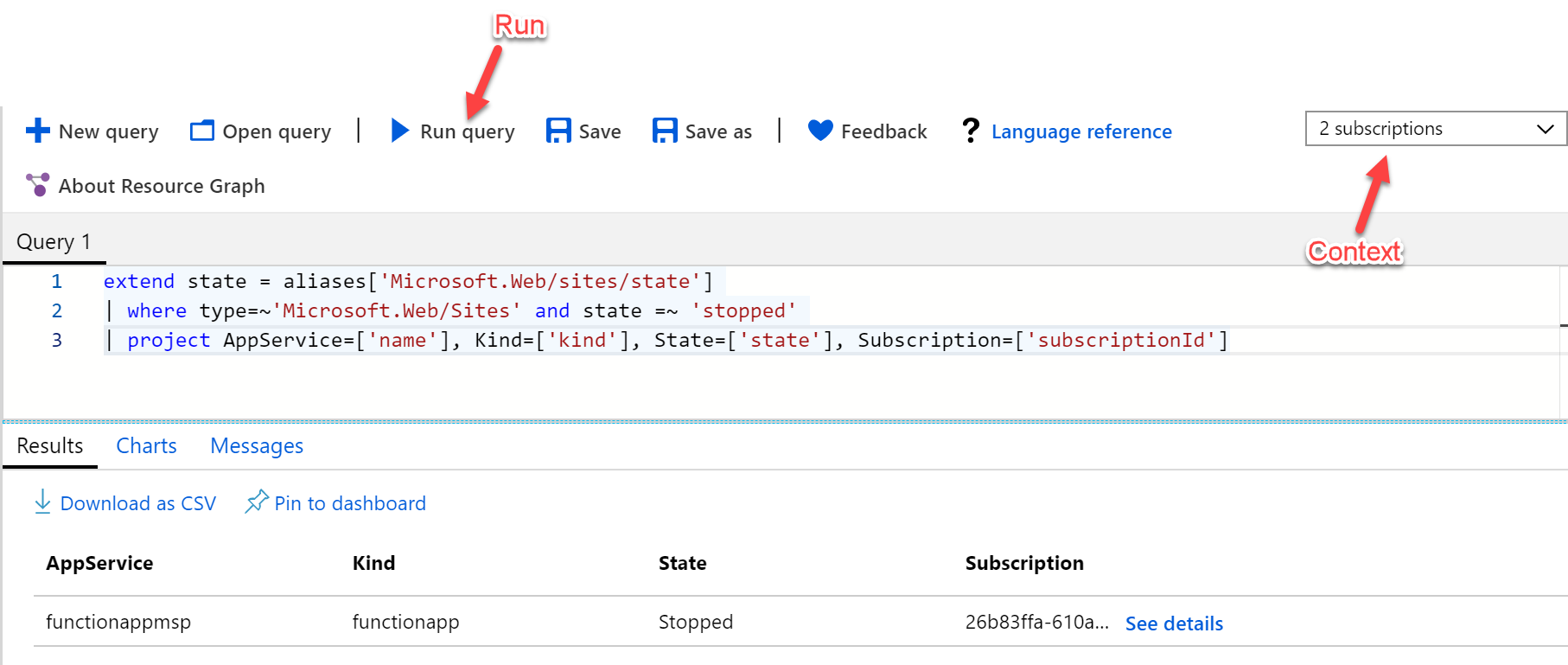Click the New query plus icon
This screenshot has width=1568, height=665.
(x=38, y=131)
